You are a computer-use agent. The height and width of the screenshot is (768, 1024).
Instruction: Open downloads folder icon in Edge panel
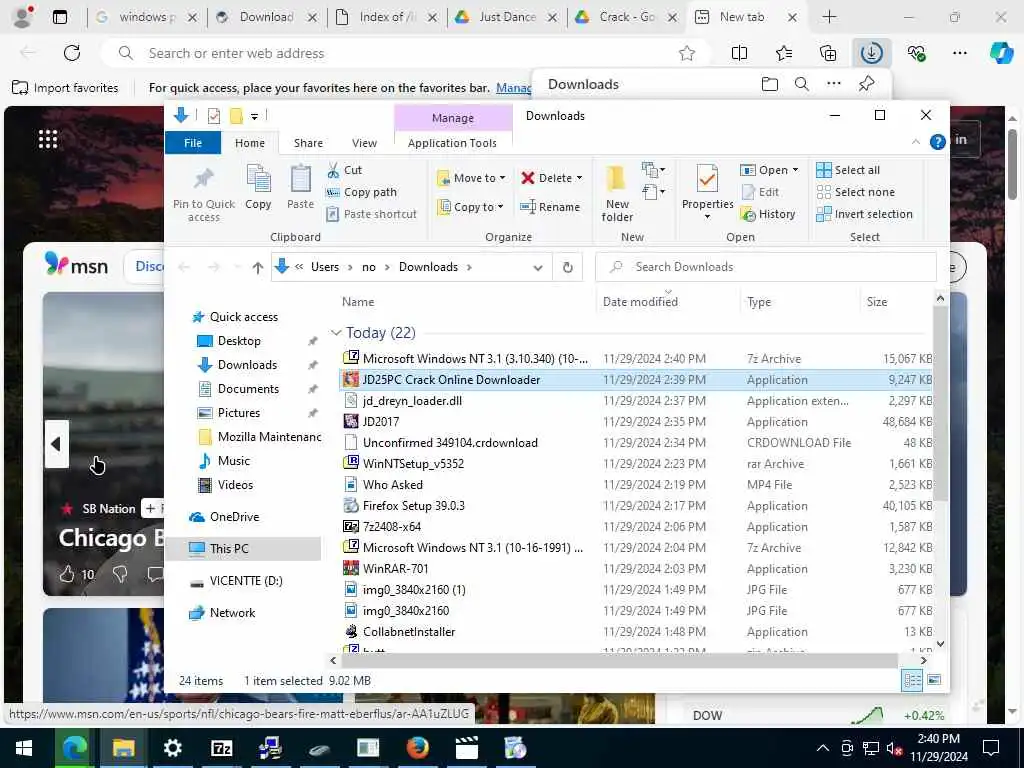tap(770, 84)
